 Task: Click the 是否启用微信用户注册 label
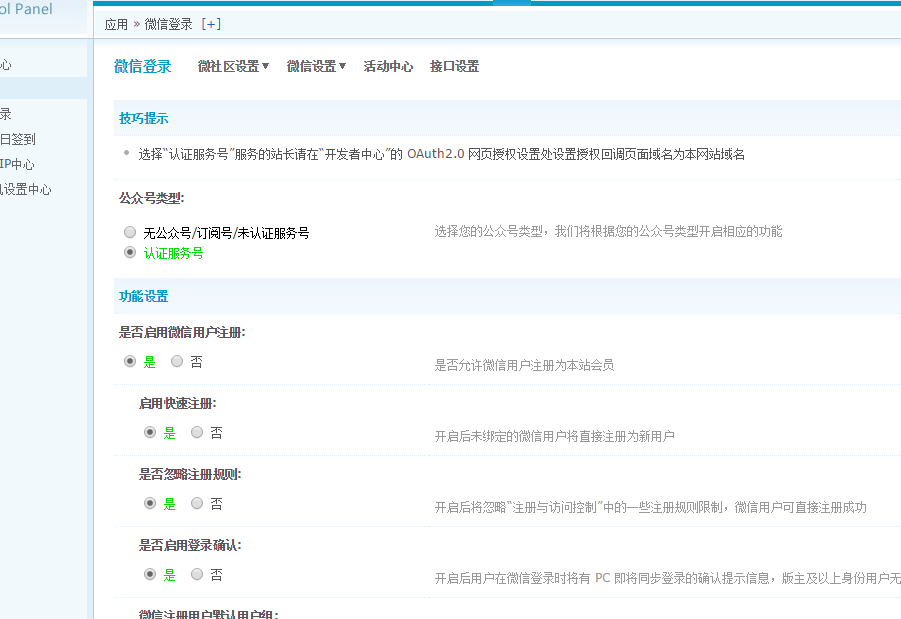(182, 332)
